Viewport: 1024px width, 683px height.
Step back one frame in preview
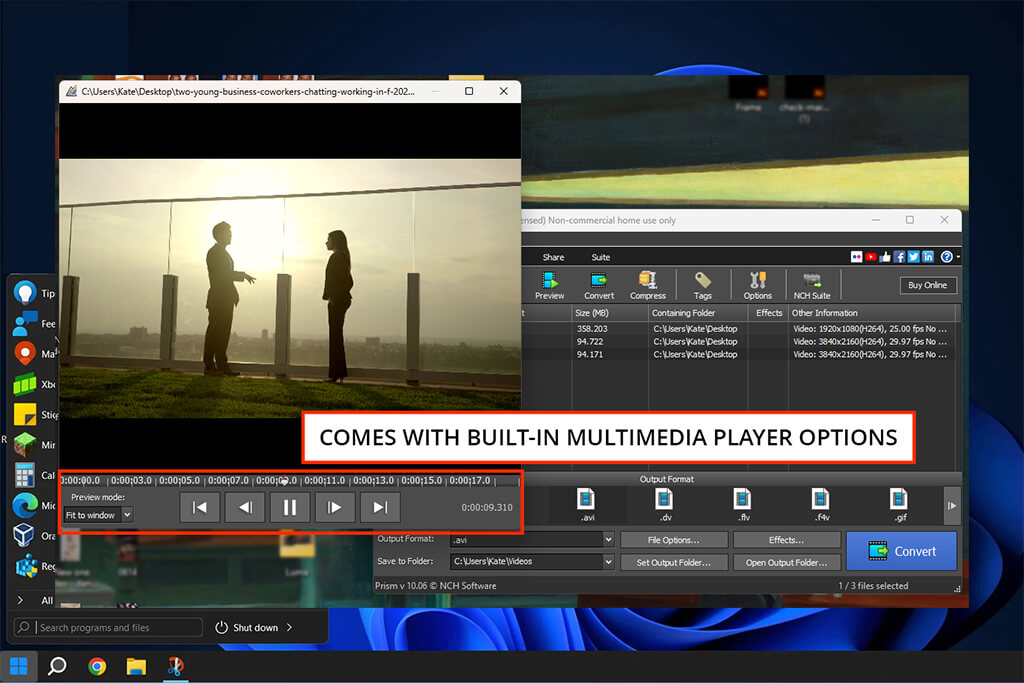point(244,507)
